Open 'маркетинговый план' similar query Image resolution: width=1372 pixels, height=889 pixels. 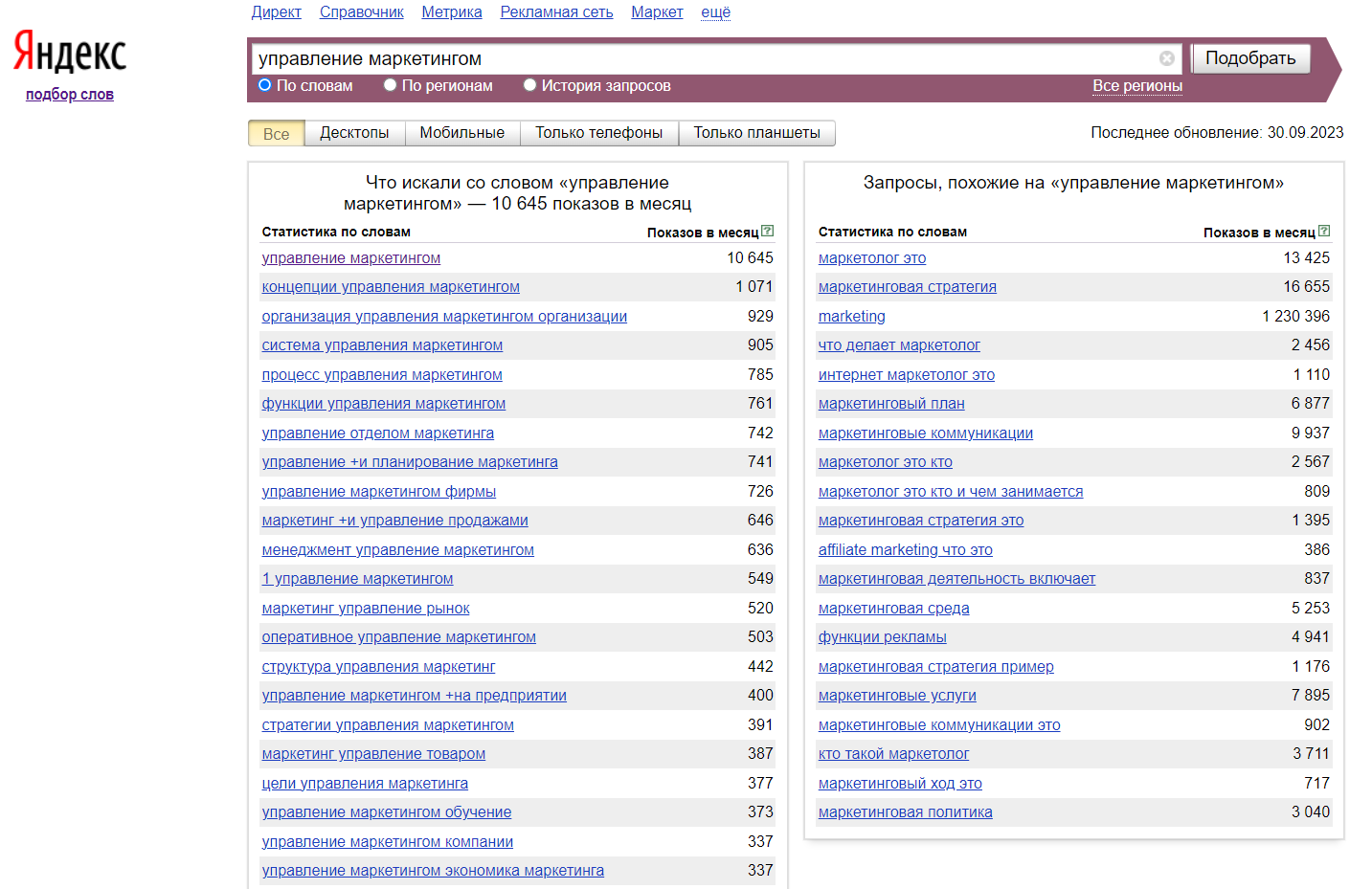coord(891,404)
